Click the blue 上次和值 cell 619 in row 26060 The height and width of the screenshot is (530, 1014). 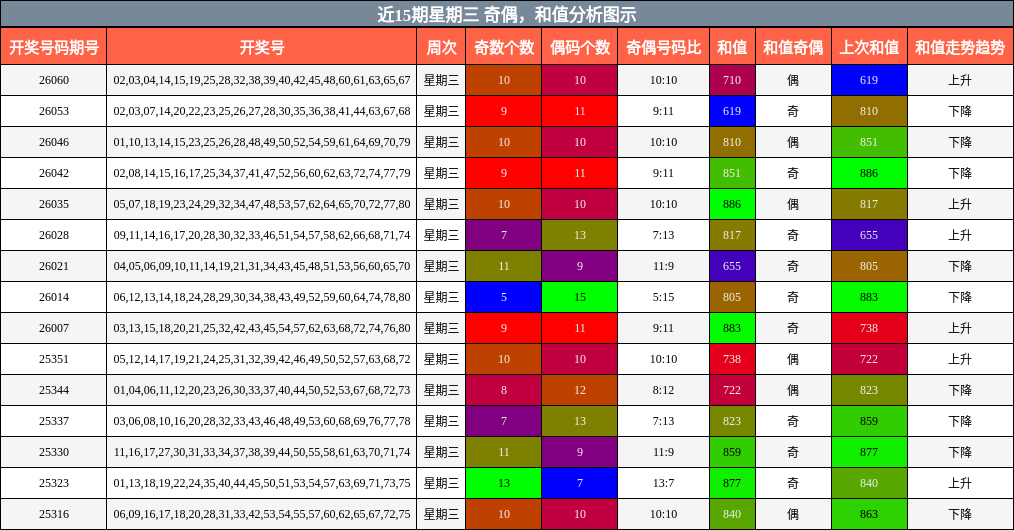[x=869, y=80]
